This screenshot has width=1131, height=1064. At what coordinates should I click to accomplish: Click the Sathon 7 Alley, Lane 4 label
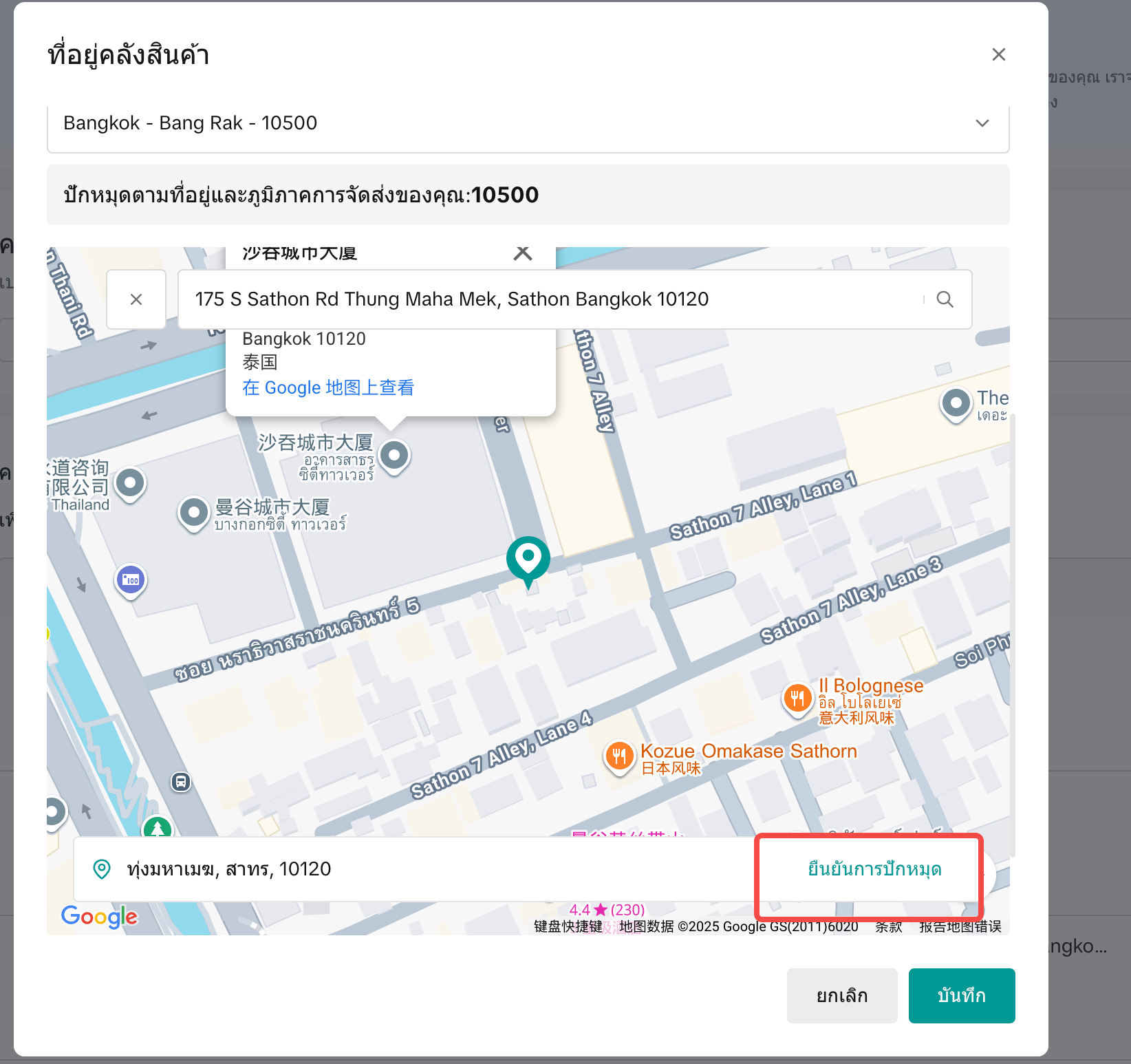click(502, 754)
